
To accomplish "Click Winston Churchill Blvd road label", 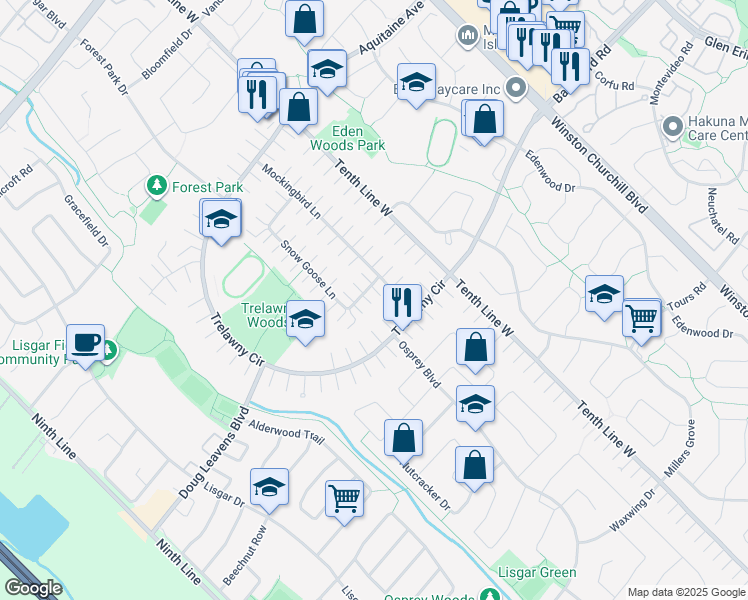I will (x=599, y=165).
